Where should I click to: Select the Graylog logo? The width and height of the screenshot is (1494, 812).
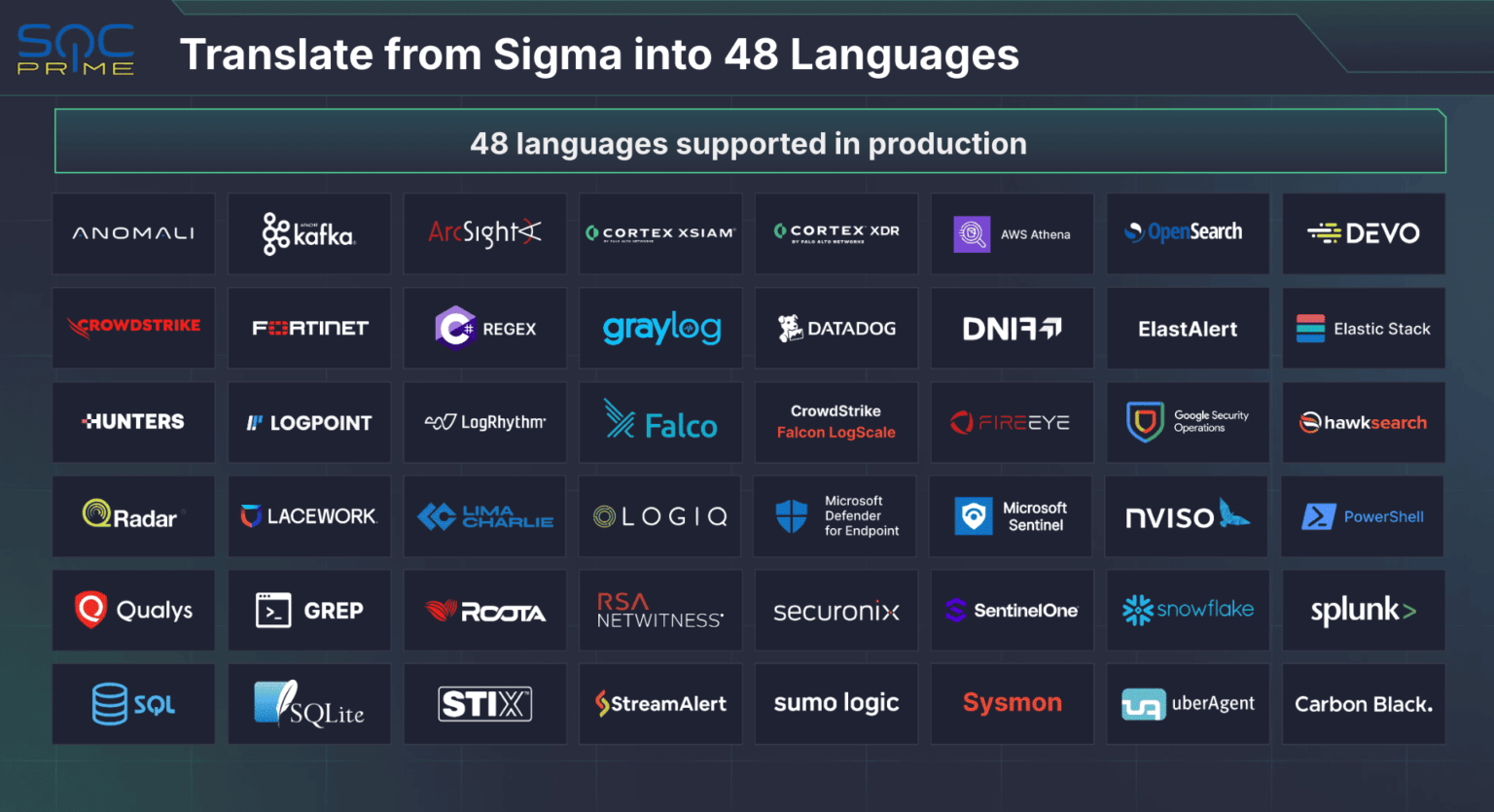point(660,328)
